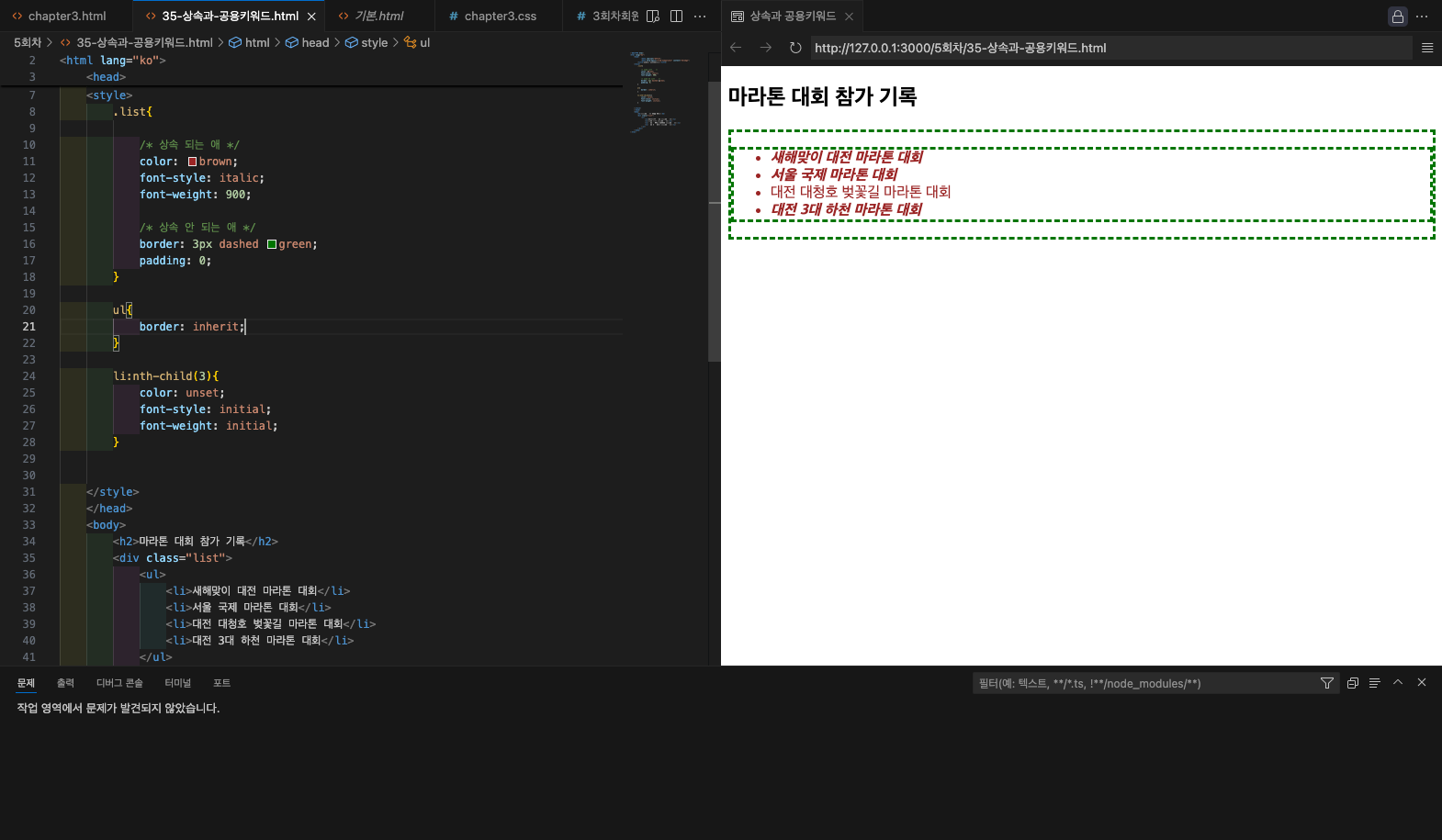Click '서울 국제 마라톤 대회' in preview list

coord(834,174)
